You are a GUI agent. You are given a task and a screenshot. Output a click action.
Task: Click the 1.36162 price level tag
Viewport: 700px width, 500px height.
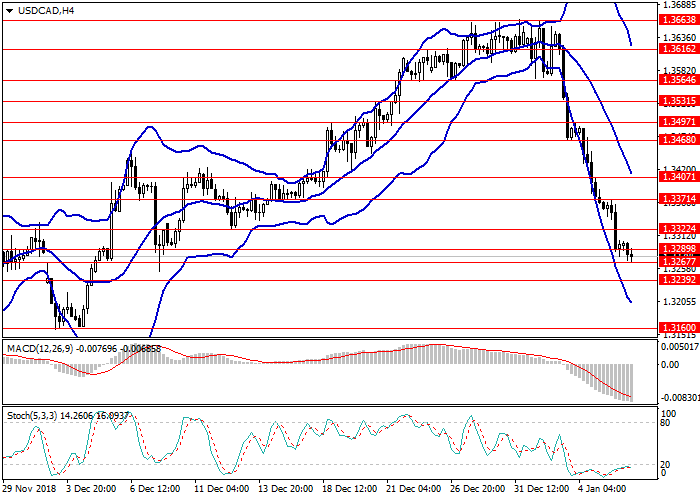(677, 48)
